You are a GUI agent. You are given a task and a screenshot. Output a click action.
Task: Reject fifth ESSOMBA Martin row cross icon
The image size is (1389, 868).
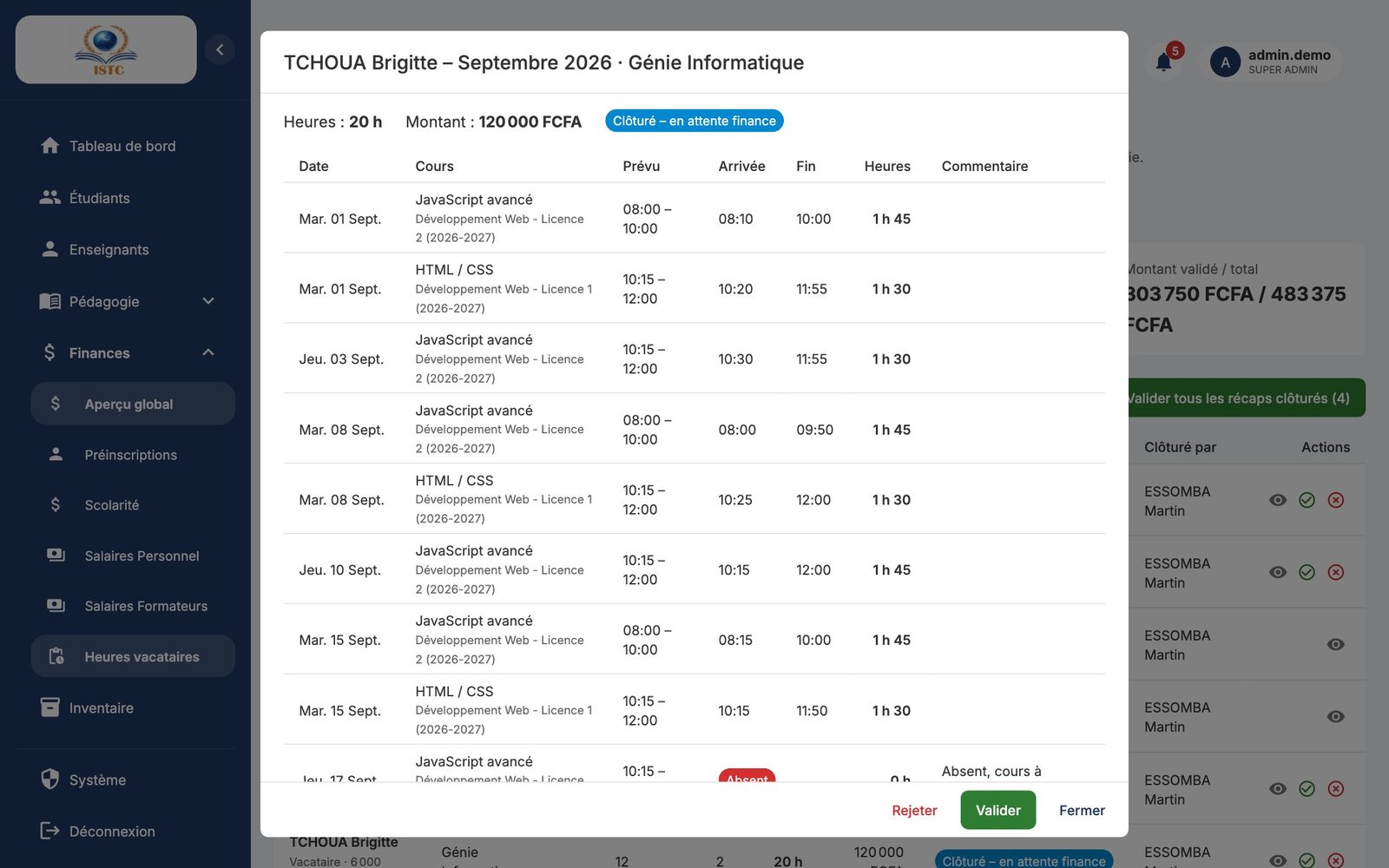click(x=1336, y=788)
